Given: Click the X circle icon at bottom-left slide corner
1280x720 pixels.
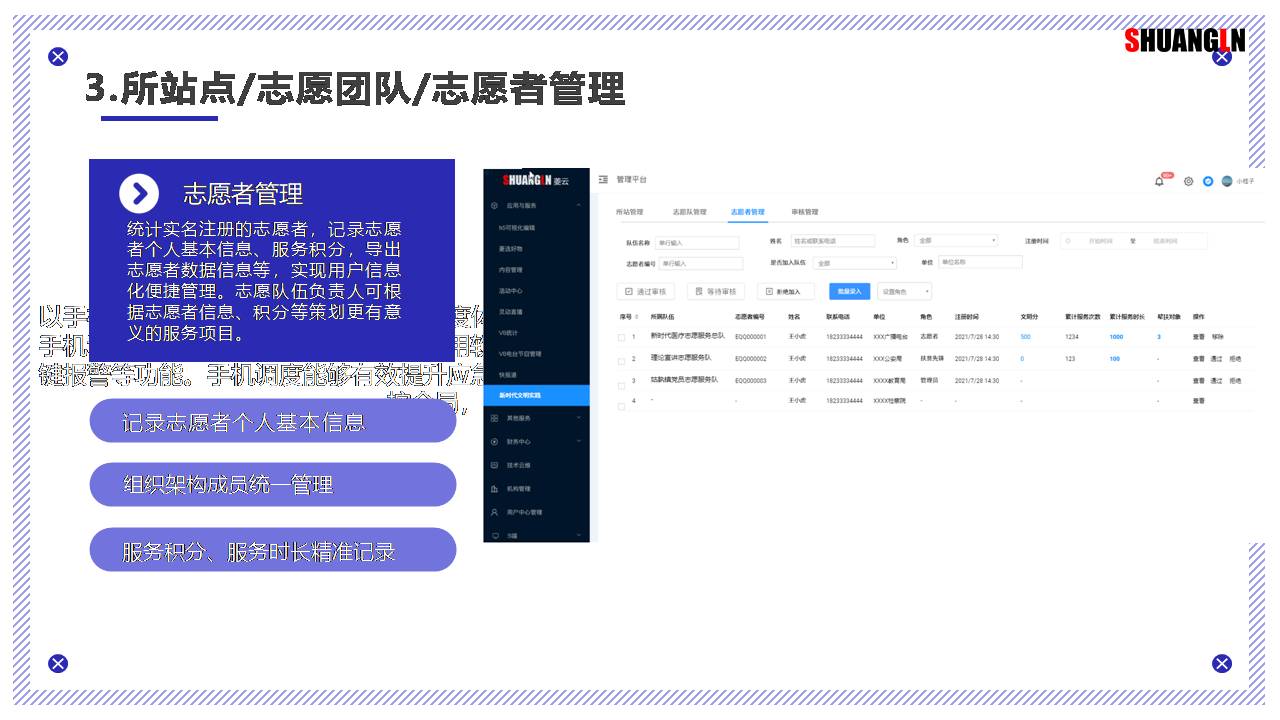Looking at the screenshot, I should [x=58, y=664].
